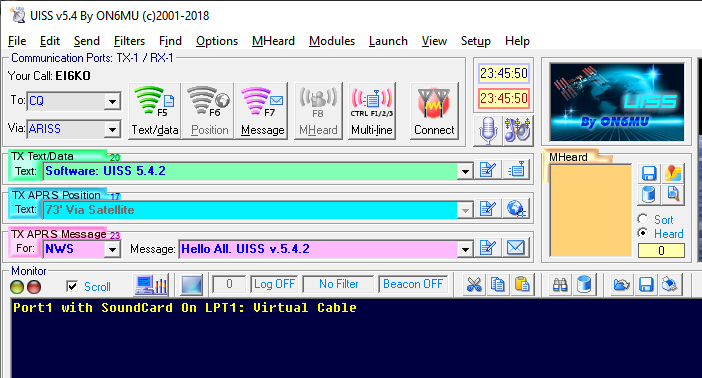This screenshot has width=702, height=378.
Task: Click the red monitor indicator light
Action: coord(34,287)
